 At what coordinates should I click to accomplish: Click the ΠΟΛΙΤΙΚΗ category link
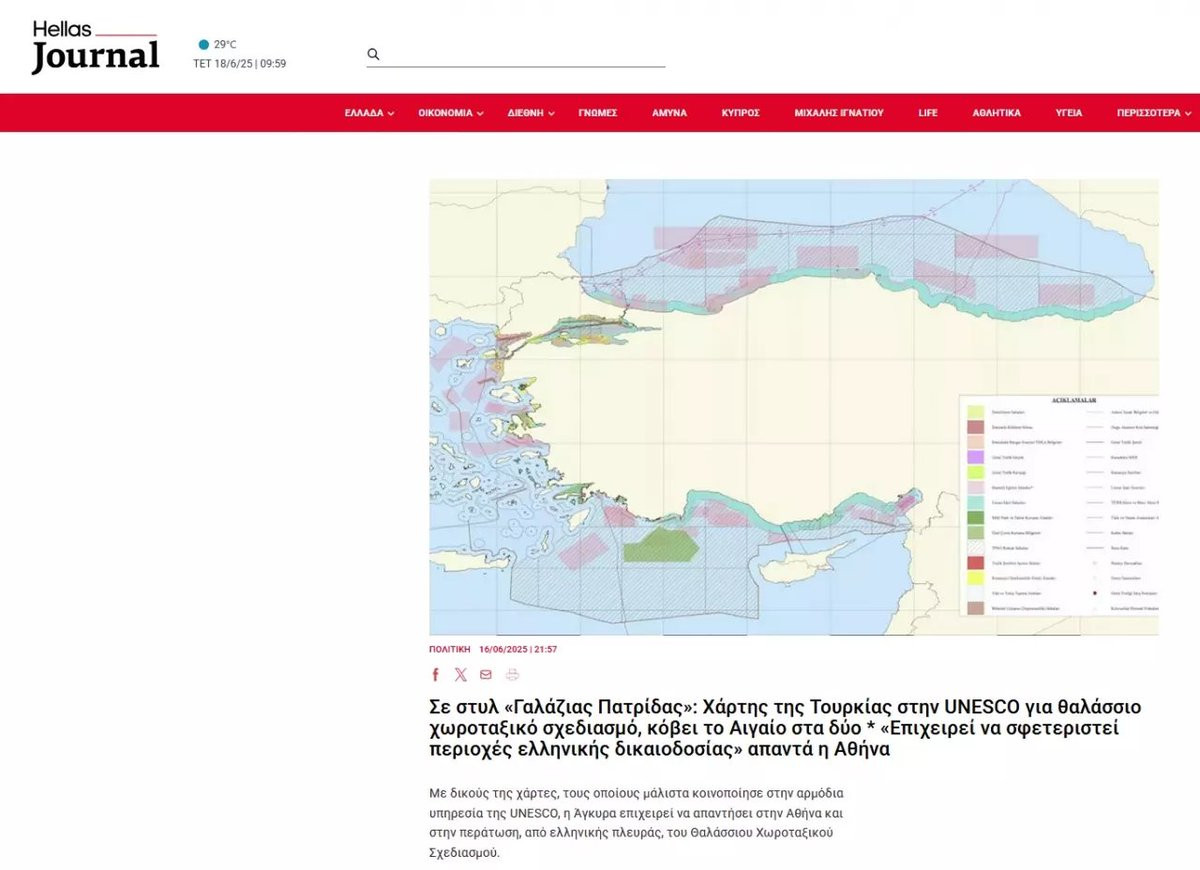(449, 649)
